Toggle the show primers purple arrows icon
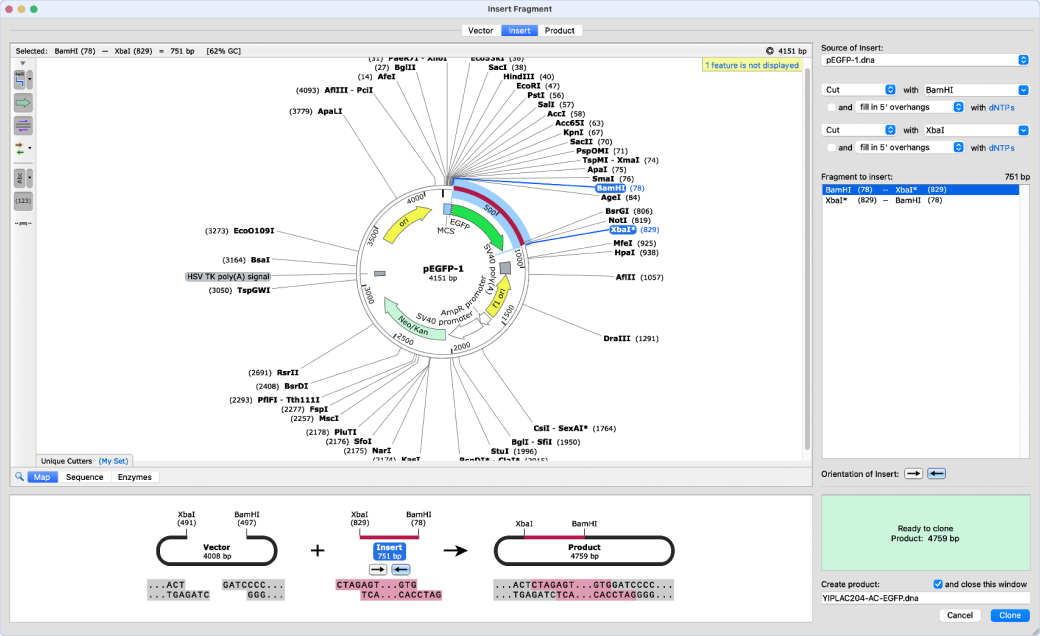This screenshot has width=1040, height=636. [23, 125]
